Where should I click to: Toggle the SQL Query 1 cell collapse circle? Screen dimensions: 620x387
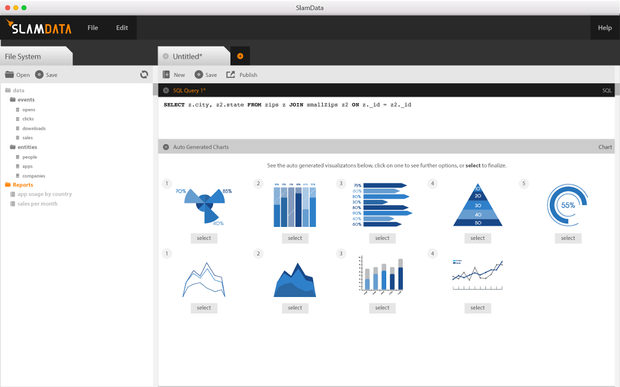(166, 91)
